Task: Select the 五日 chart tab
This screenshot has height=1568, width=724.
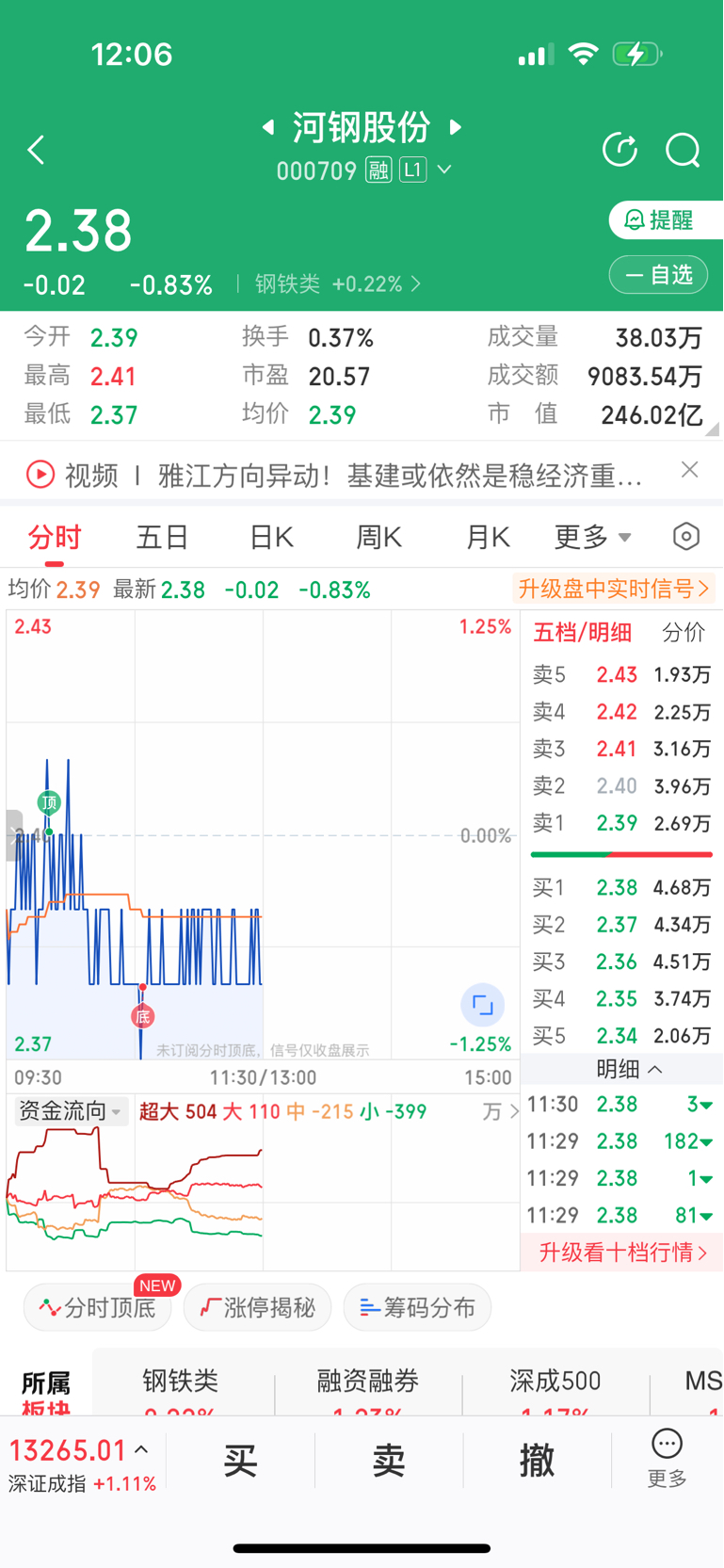Action: [x=163, y=538]
